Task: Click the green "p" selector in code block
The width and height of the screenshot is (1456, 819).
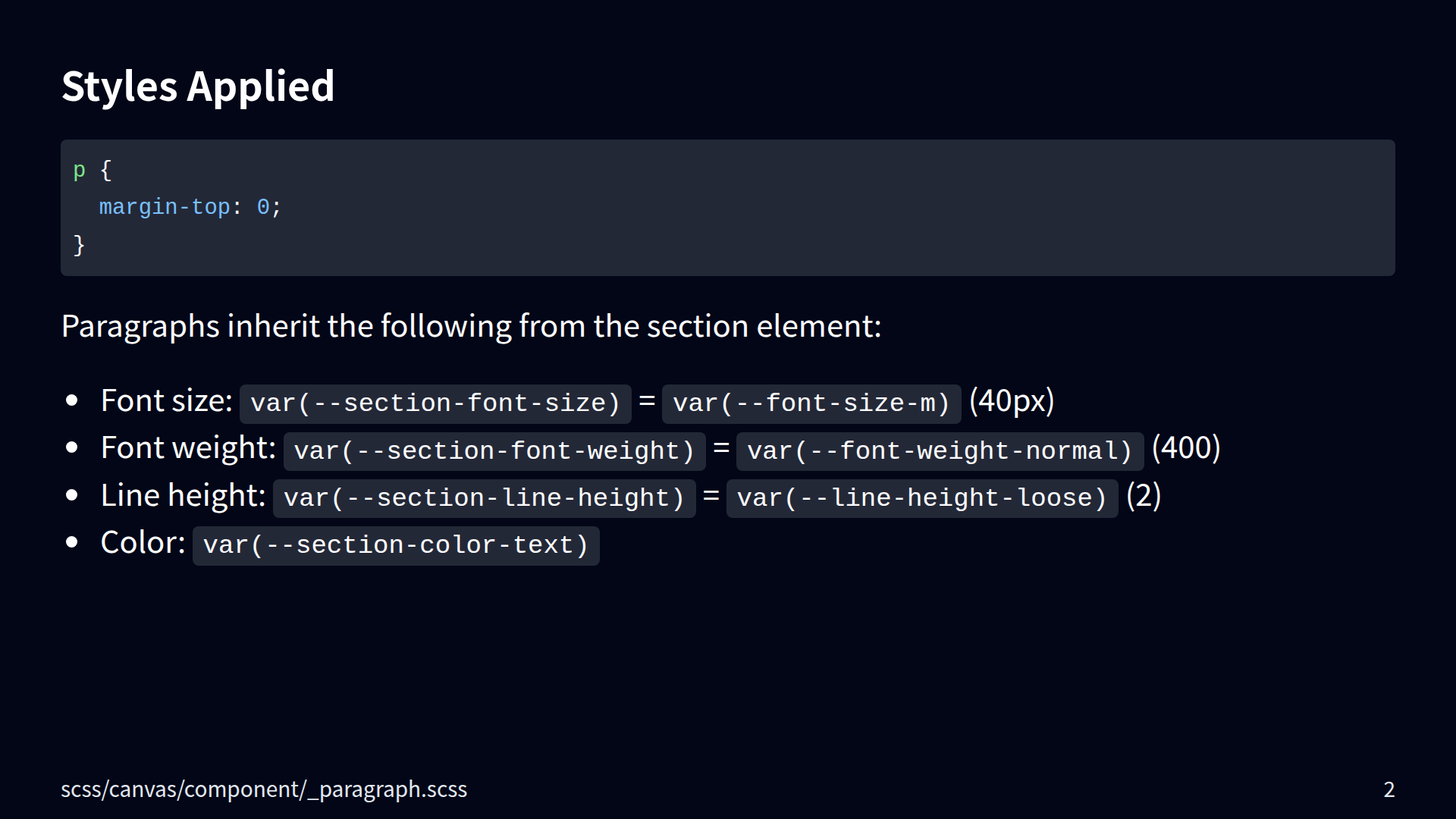Action: point(79,170)
